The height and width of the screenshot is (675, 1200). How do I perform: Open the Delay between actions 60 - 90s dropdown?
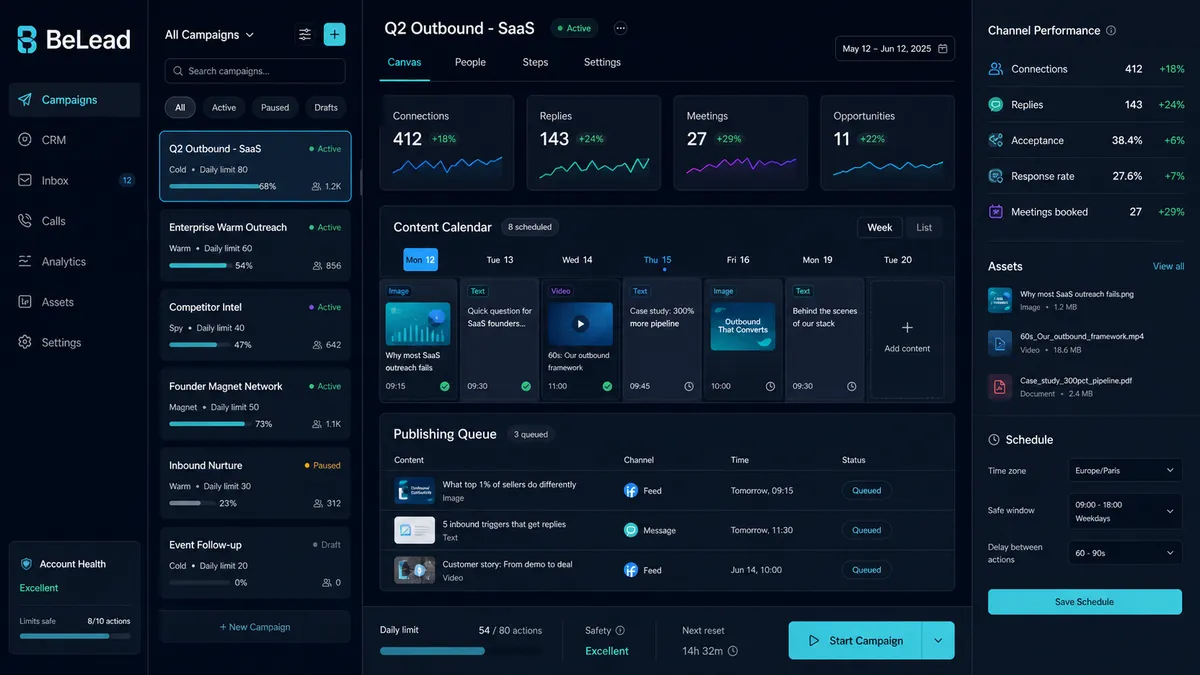tap(1125, 553)
